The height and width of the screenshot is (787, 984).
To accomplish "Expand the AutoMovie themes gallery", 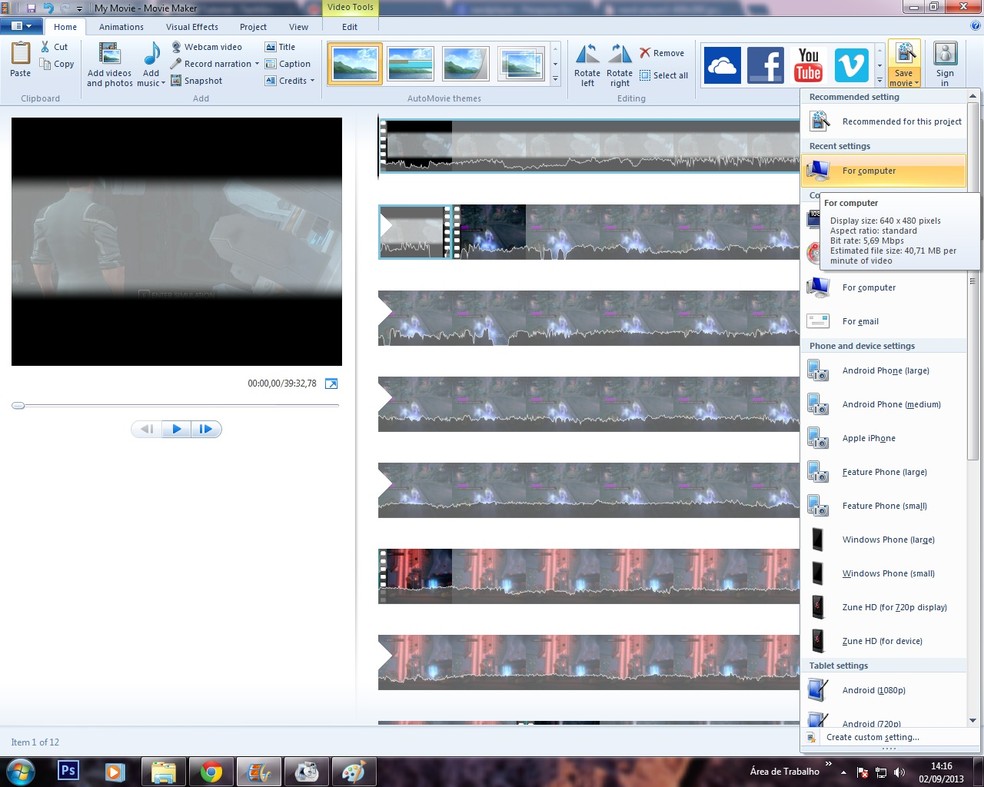I will coord(553,78).
